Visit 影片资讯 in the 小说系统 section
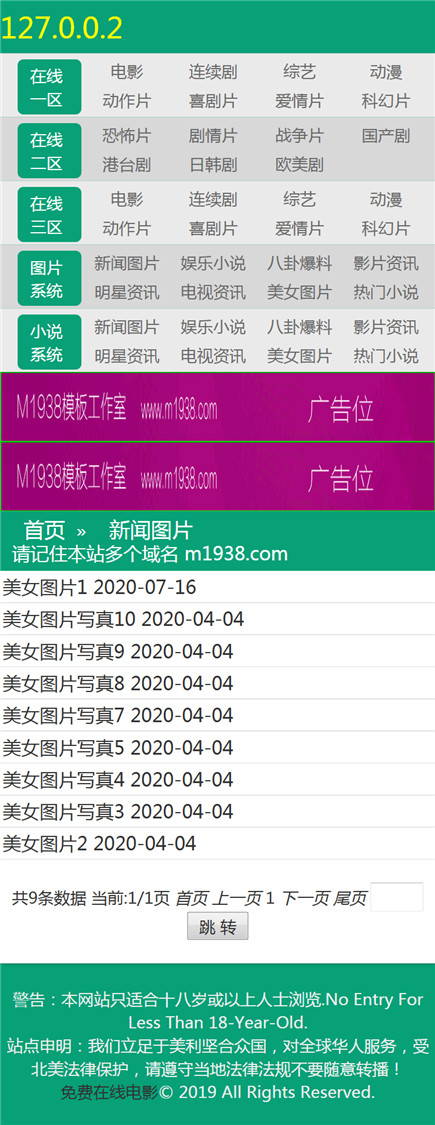 pyautogui.click(x=385, y=328)
